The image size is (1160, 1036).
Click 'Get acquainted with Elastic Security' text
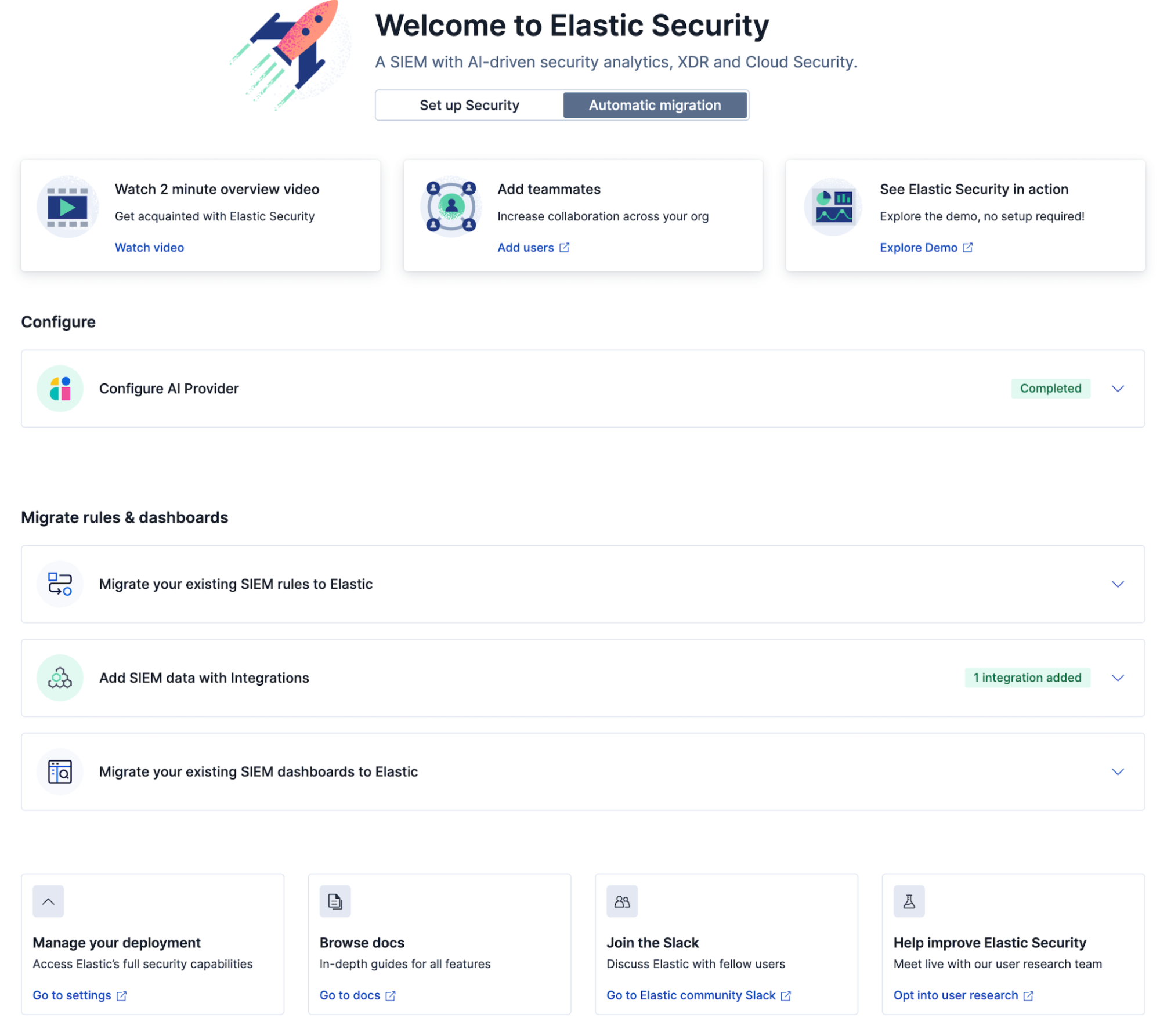click(215, 216)
